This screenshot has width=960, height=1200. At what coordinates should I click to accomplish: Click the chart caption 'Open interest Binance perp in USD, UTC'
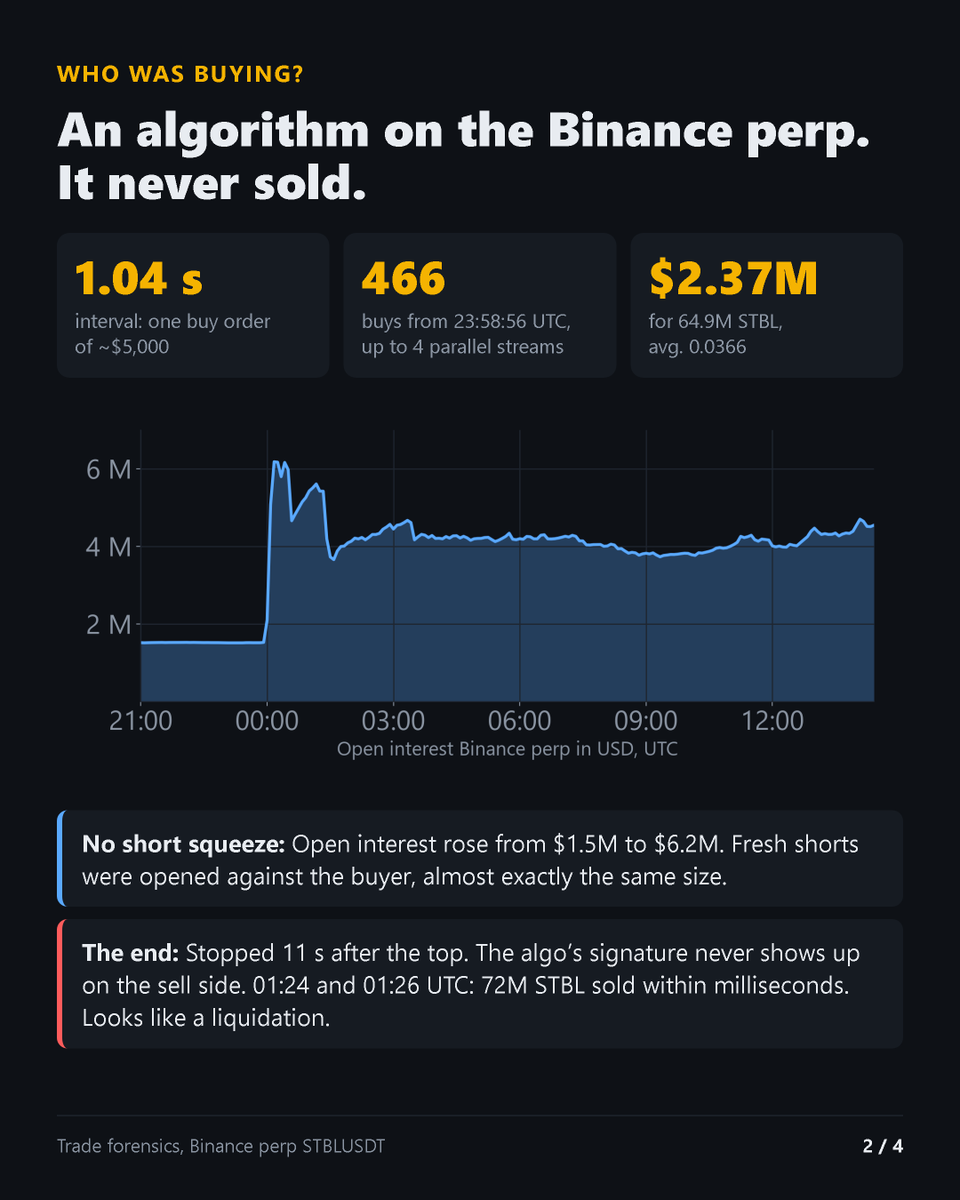click(x=507, y=749)
